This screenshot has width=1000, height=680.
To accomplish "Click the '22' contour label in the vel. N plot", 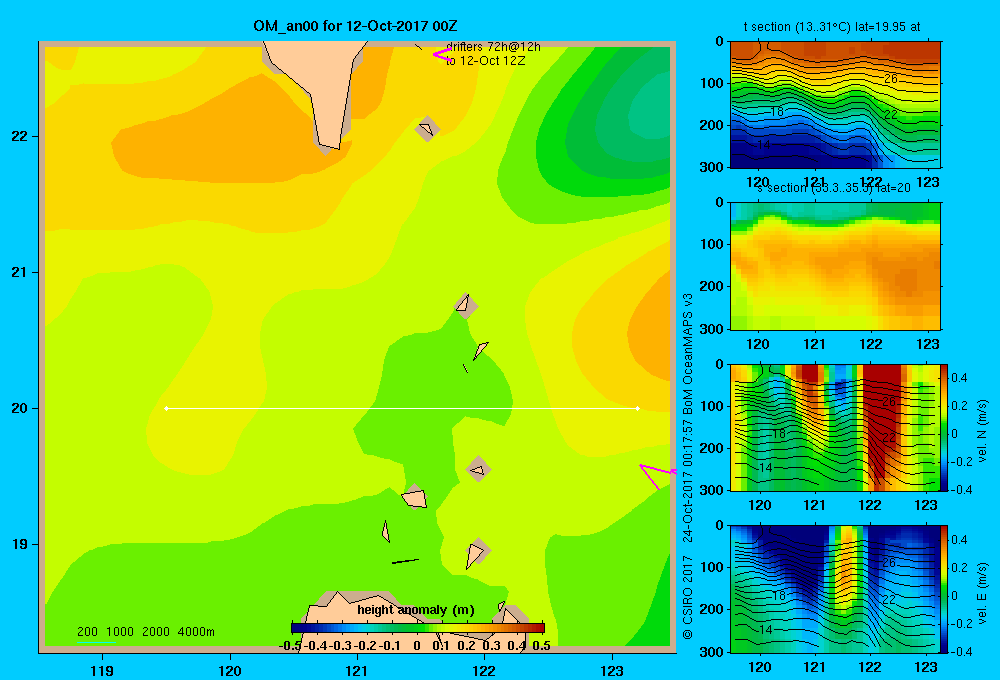I will pyautogui.click(x=889, y=438).
